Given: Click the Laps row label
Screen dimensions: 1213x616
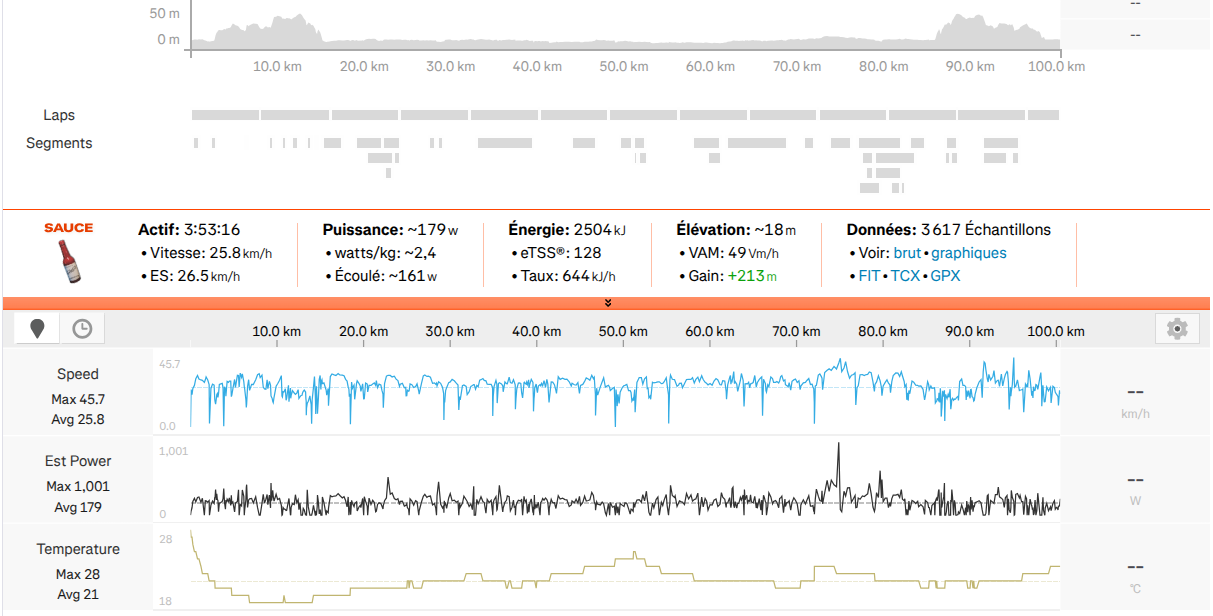Looking at the screenshot, I should 59,115.
